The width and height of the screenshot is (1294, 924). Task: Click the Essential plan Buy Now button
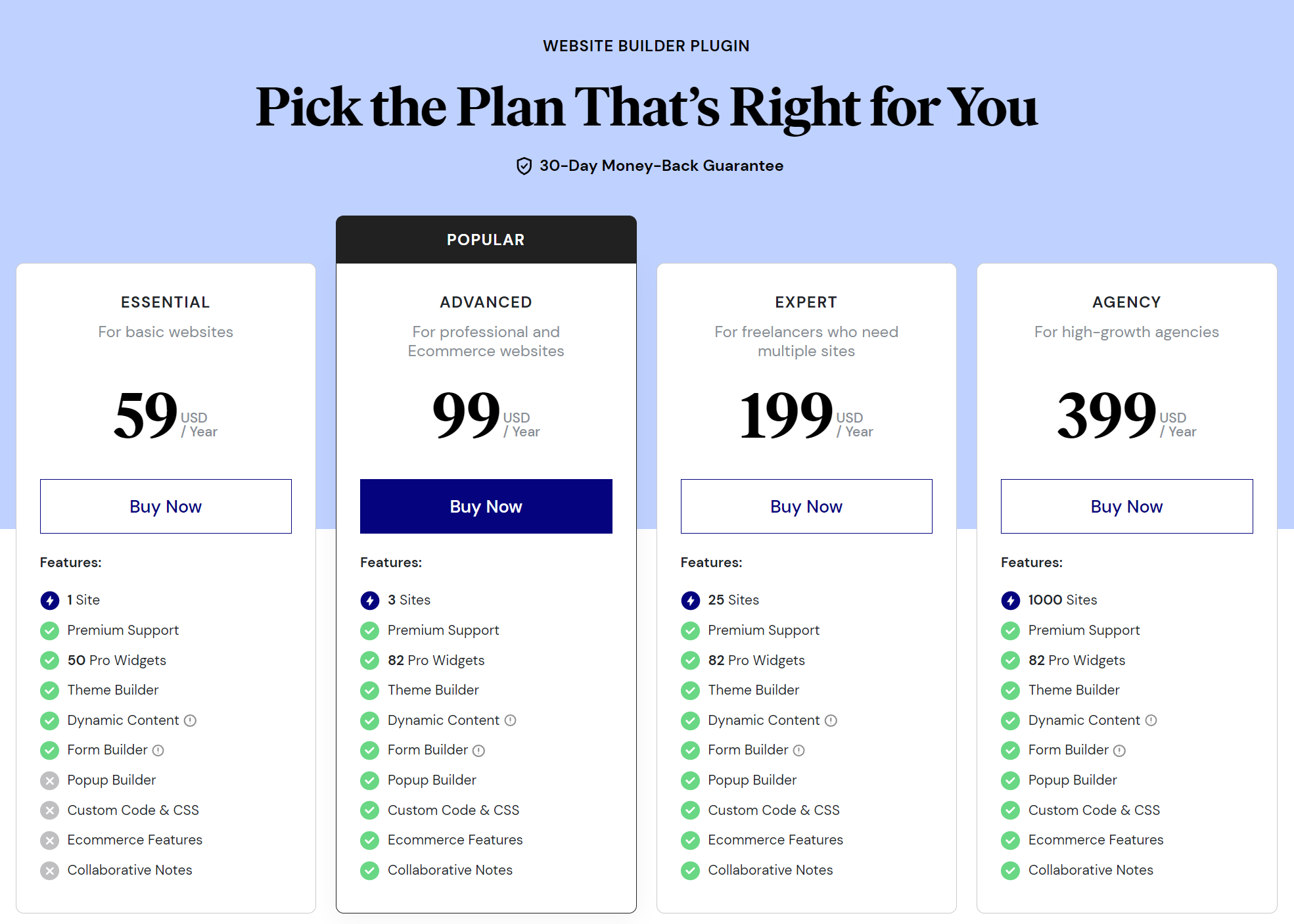click(166, 506)
